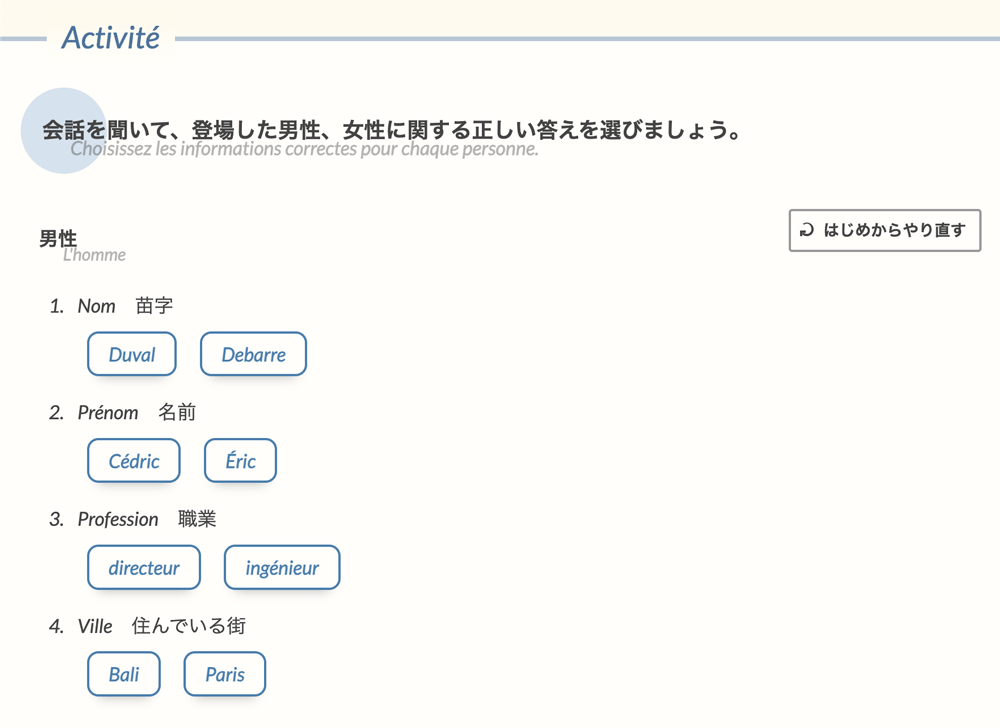Click the L'homme subtitle

click(94, 255)
